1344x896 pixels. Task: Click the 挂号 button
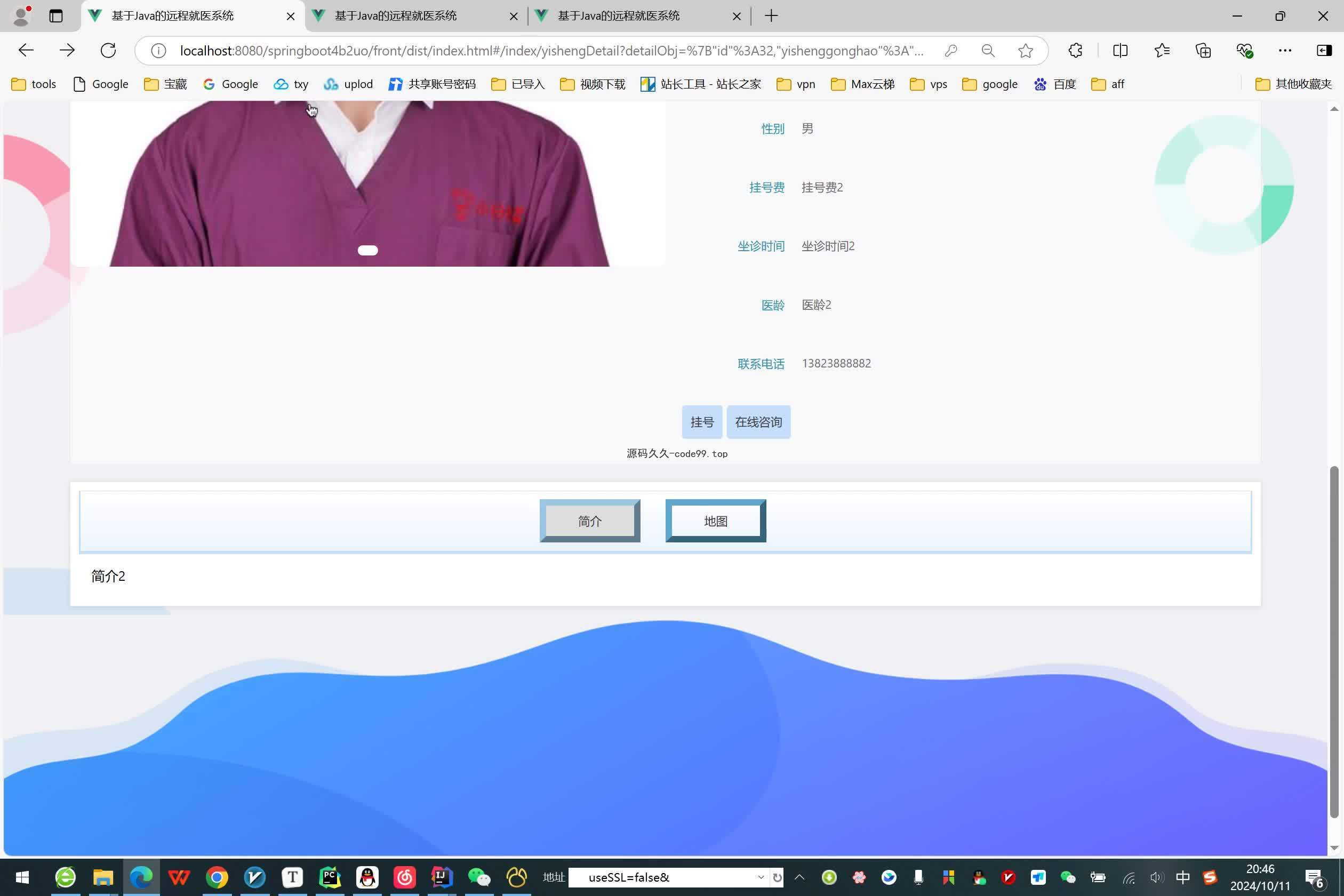pos(702,422)
